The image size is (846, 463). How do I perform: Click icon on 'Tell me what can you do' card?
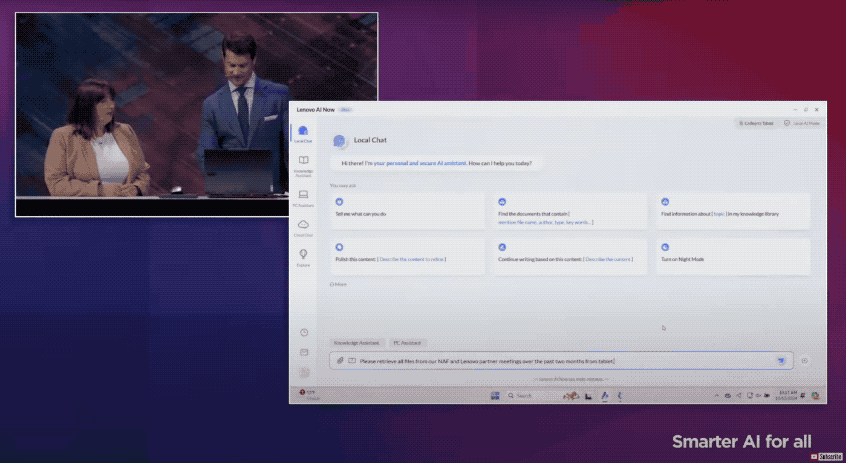pyautogui.click(x=339, y=202)
